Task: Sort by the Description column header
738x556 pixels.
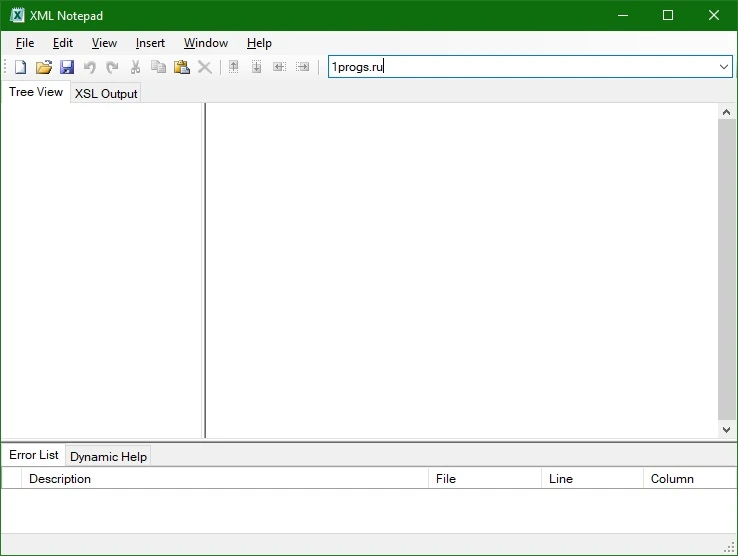Action: tap(225, 479)
